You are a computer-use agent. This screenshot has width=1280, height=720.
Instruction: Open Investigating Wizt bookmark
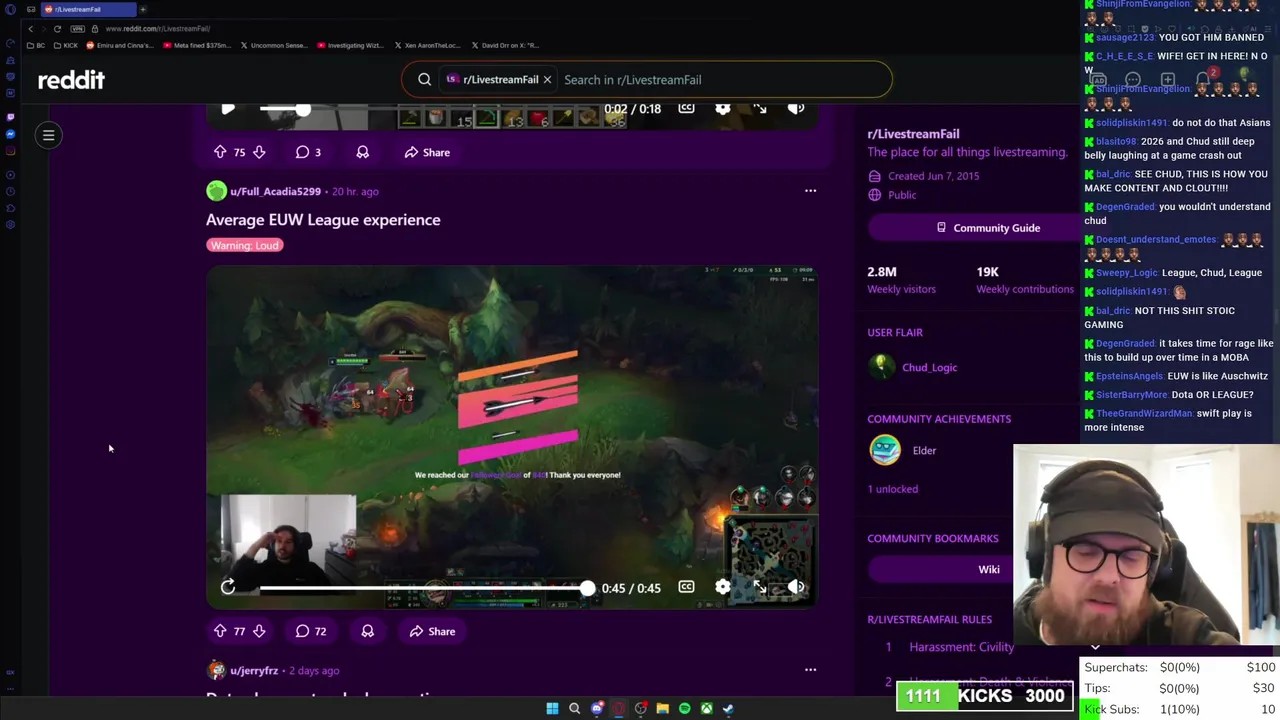point(350,45)
